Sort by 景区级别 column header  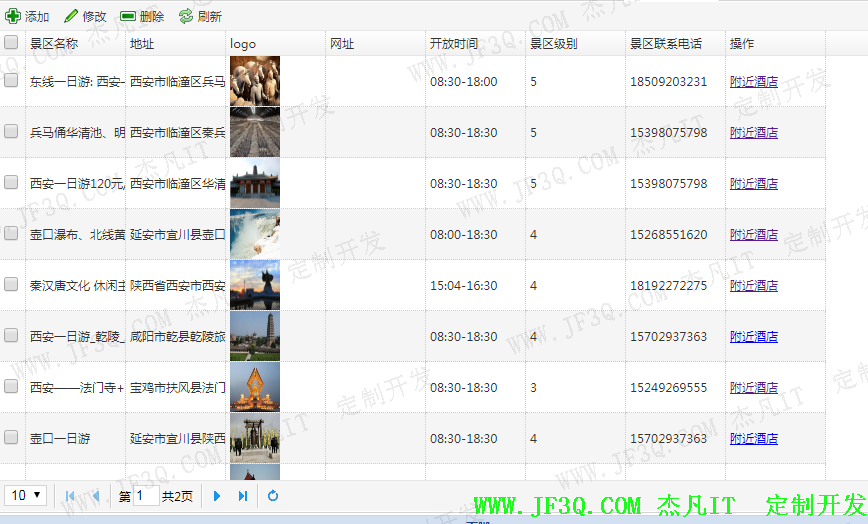point(553,44)
